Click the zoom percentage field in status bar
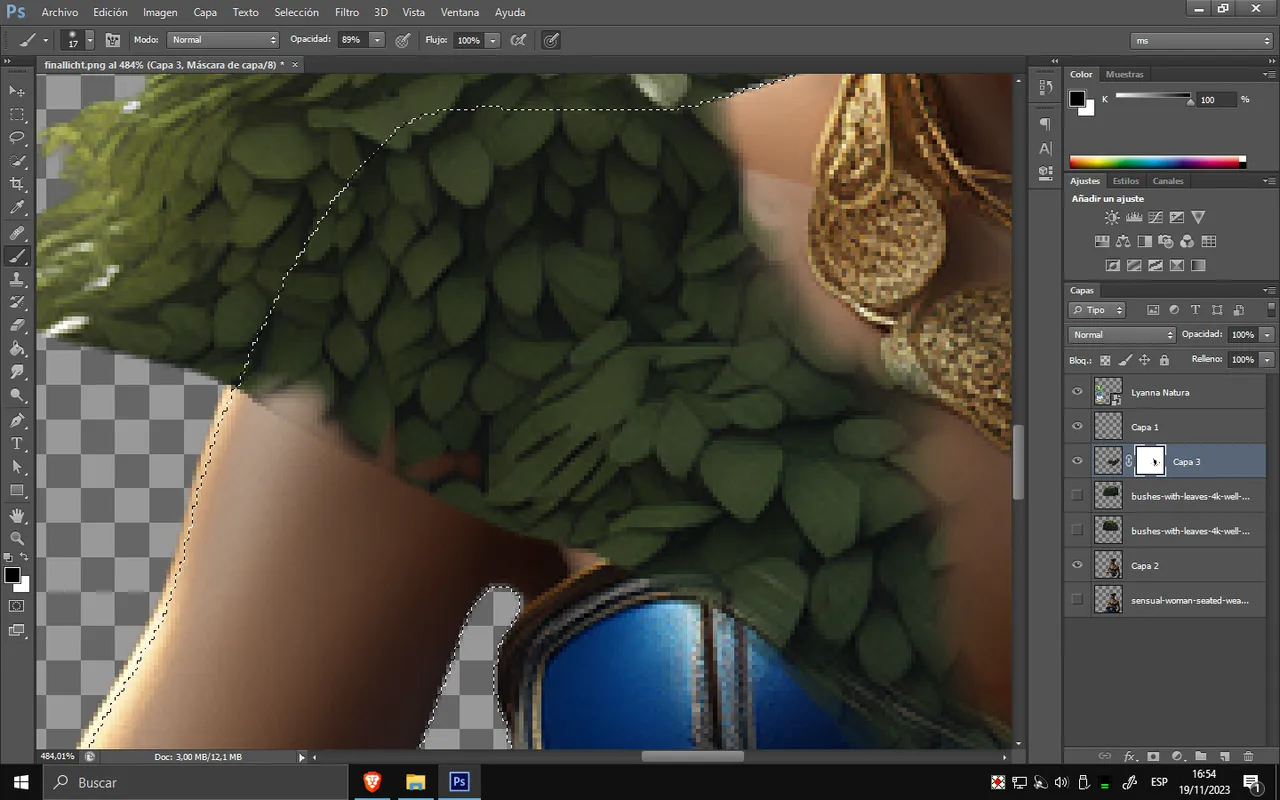1280x800 pixels. [58, 757]
